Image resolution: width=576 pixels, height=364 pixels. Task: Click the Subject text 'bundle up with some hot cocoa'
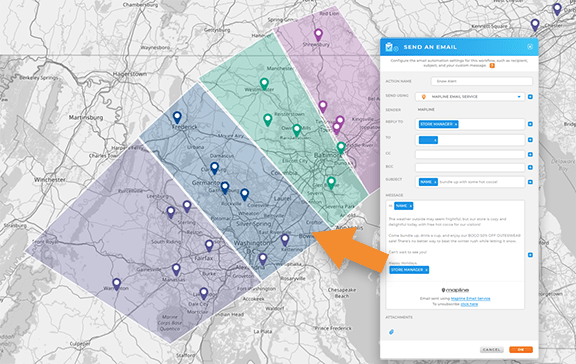click(468, 182)
